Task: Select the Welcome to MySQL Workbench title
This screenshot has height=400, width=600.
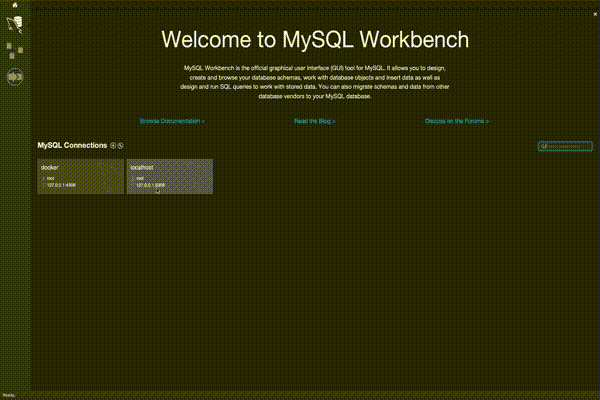Action: tap(315, 39)
